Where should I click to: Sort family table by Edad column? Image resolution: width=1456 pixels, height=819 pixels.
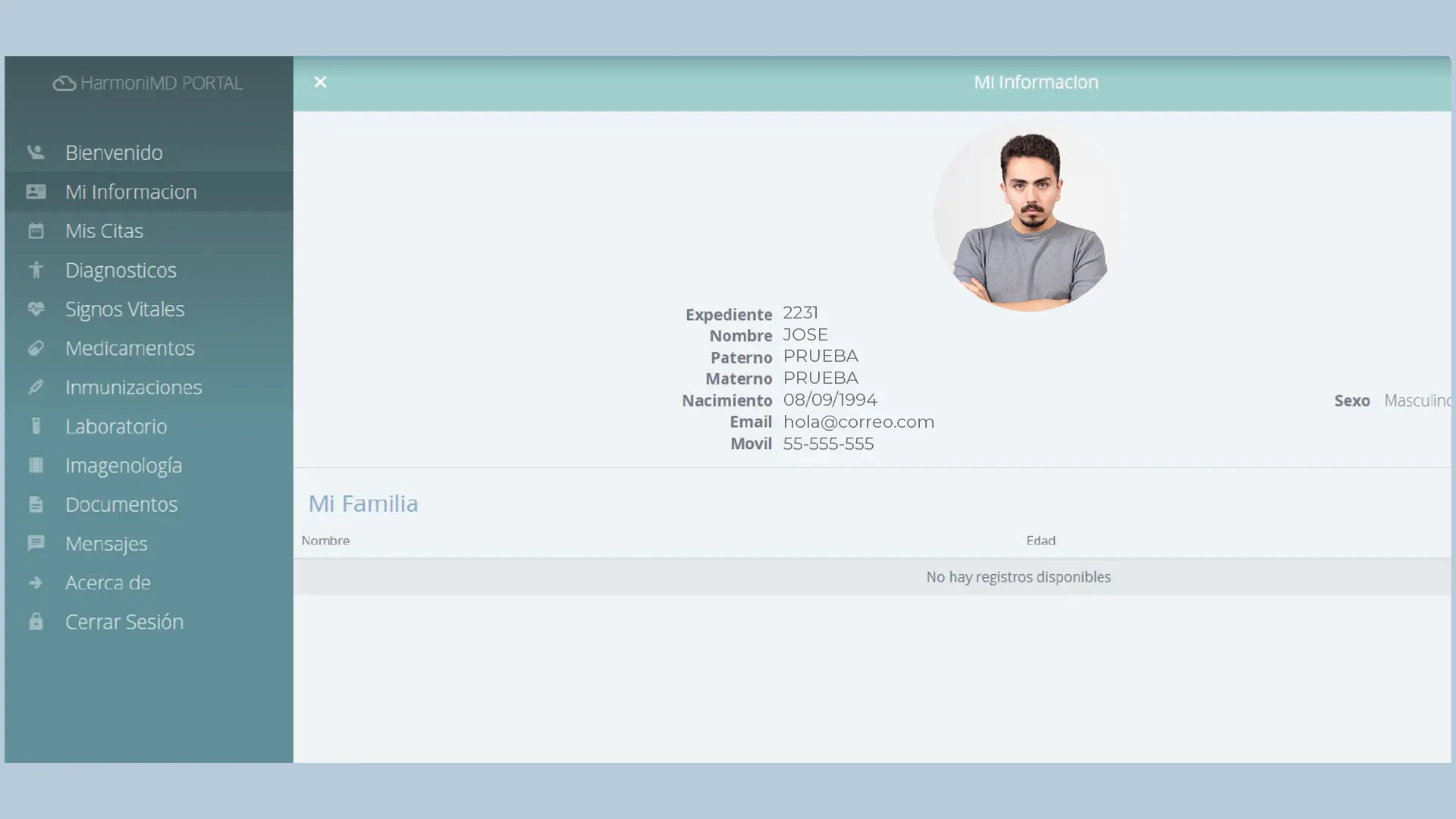pos(1040,541)
